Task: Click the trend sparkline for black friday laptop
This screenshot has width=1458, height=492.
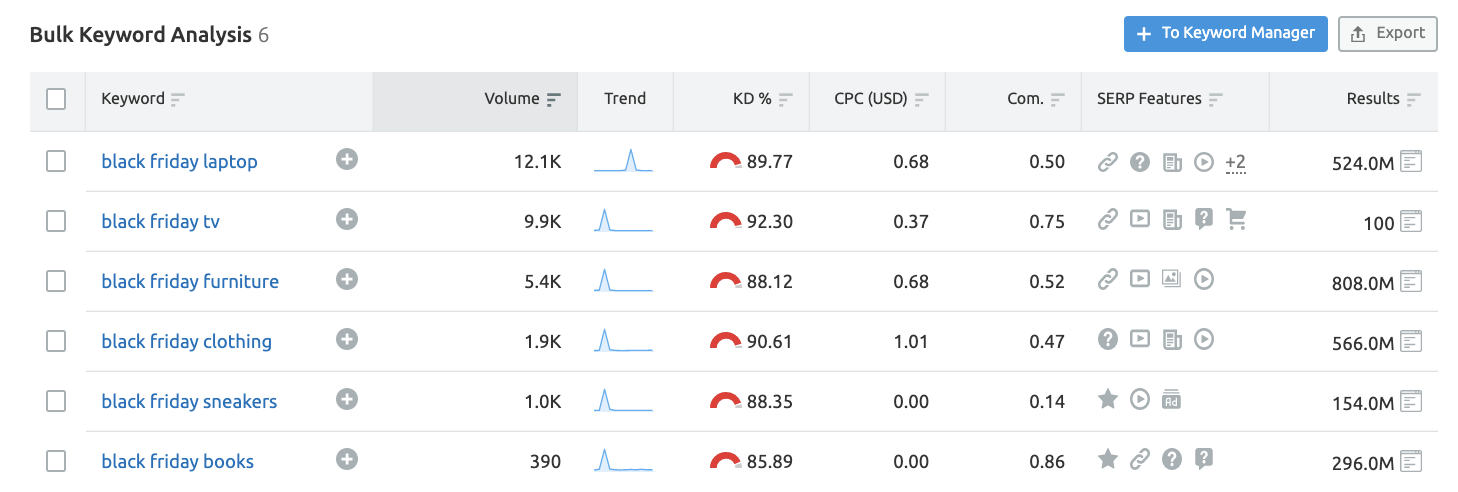Action: [623, 161]
